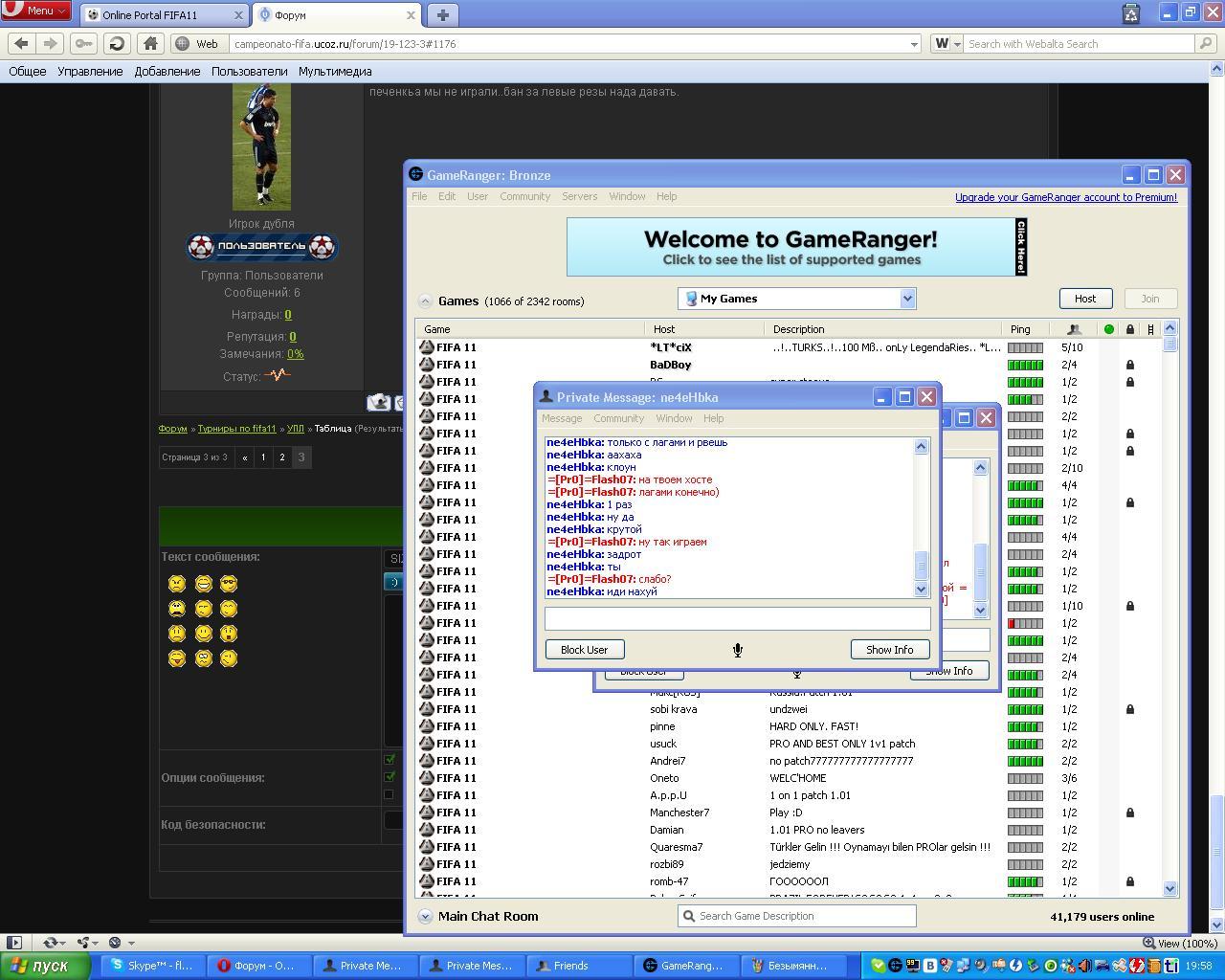The width and height of the screenshot is (1225, 980).
Task: Click the Host button
Action: tap(1084, 299)
